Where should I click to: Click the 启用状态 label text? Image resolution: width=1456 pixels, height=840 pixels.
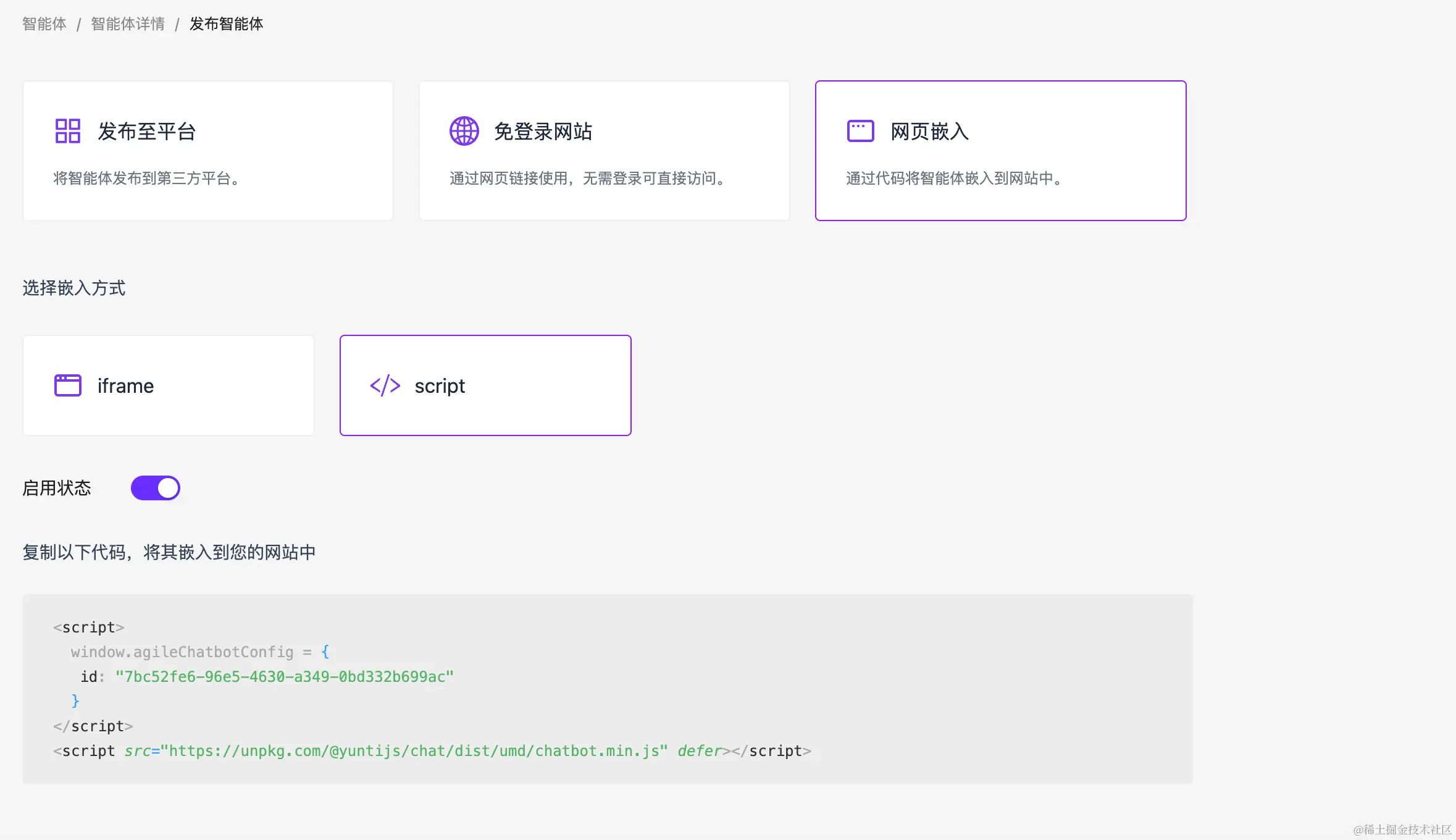click(57, 488)
